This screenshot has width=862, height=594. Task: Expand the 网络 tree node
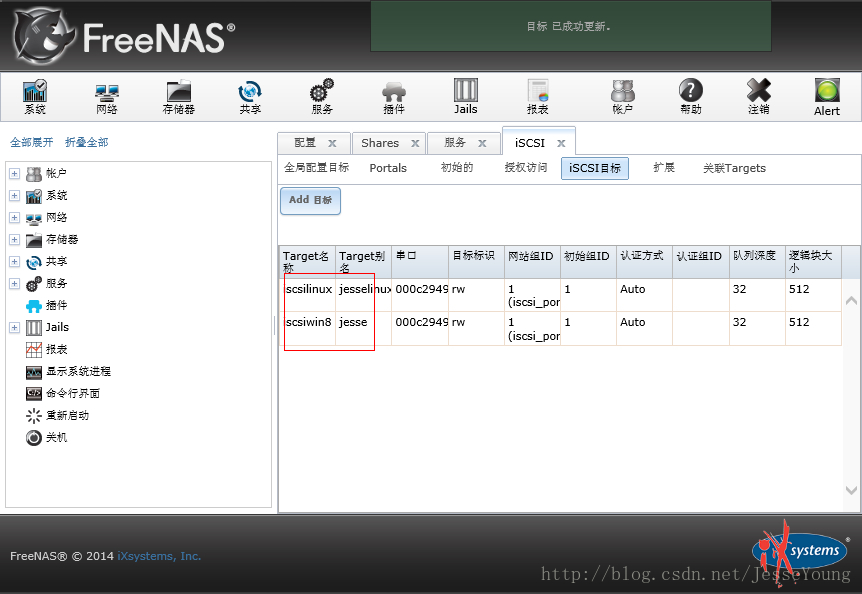point(14,218)
